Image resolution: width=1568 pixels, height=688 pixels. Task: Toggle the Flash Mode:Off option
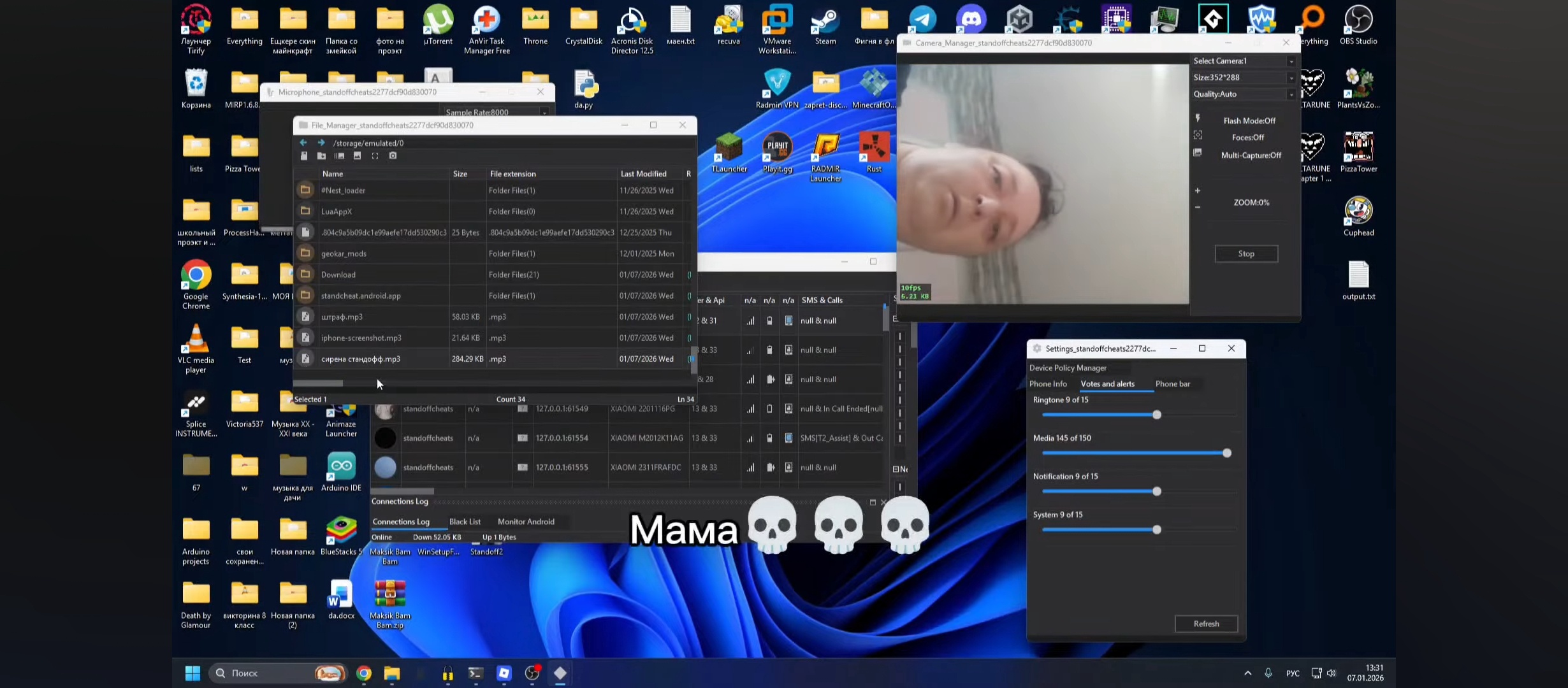point(1249,120)
